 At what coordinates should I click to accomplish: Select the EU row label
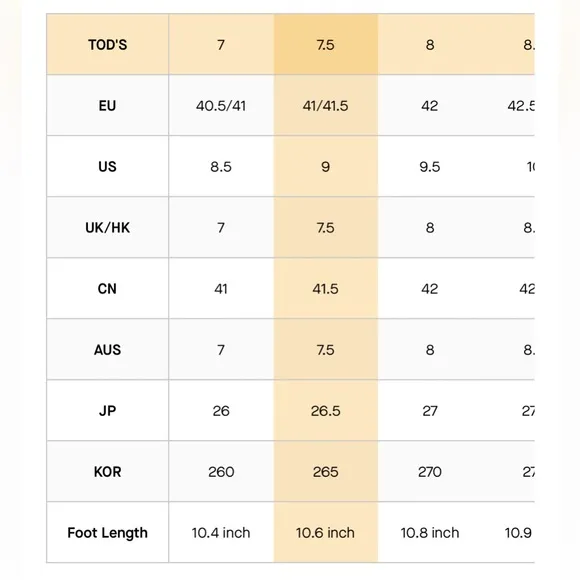108,105
